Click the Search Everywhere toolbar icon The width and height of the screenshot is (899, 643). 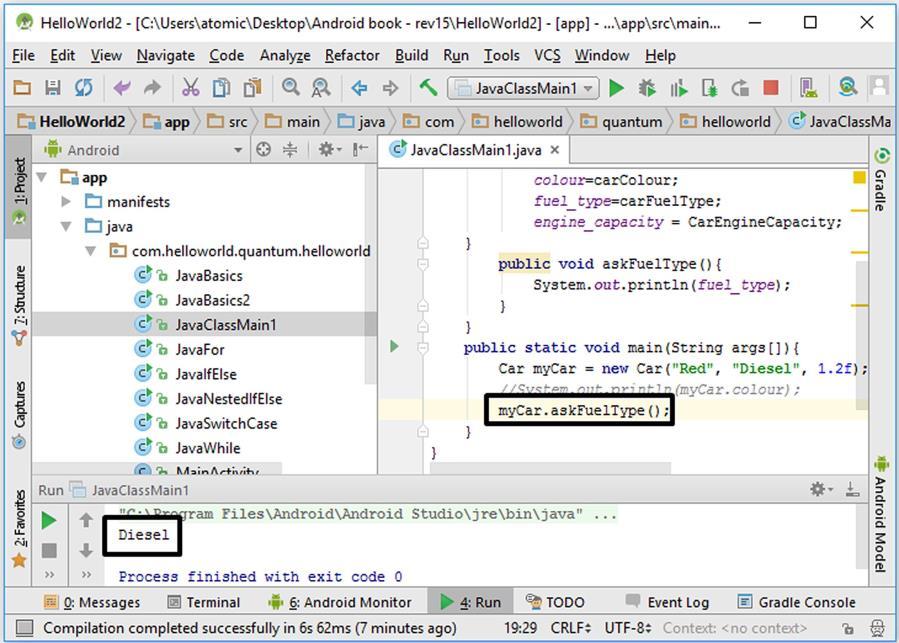[x=847, y=88]
